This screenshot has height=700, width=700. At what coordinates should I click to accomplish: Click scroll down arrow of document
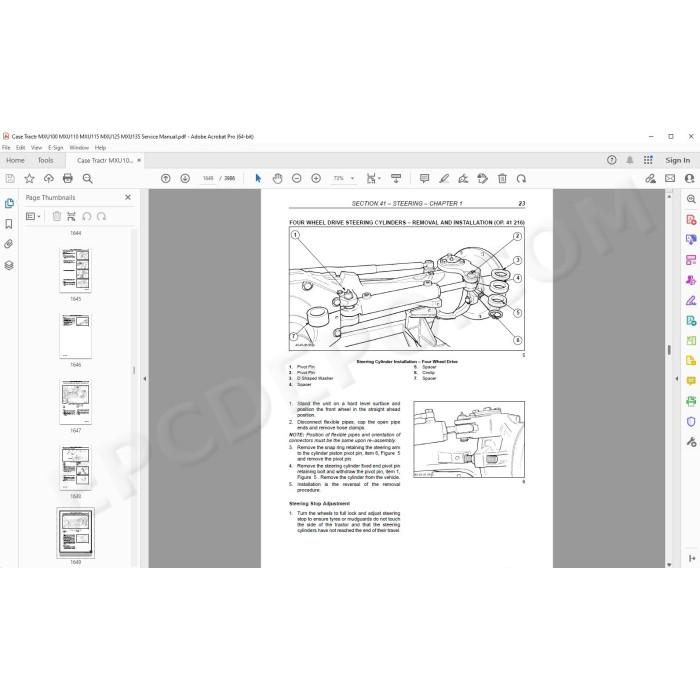pos(669,564)
